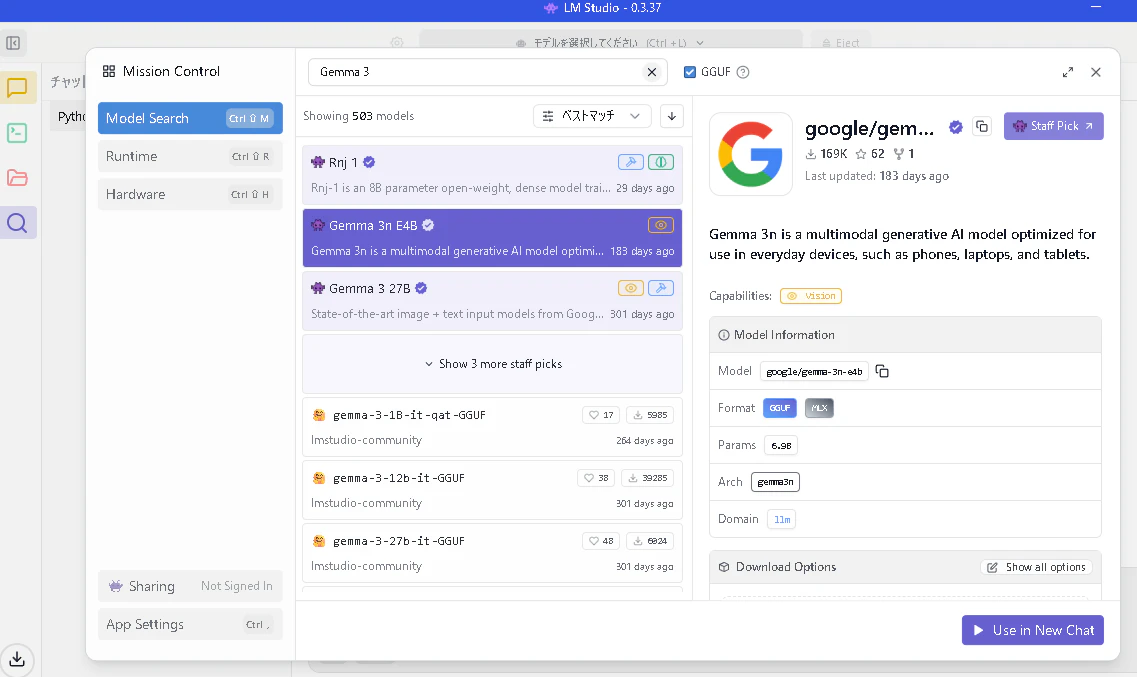Open the GGUF help question mark
Image resolution: width=1137 pixels, height=677 pixels.
pos(743,72)
